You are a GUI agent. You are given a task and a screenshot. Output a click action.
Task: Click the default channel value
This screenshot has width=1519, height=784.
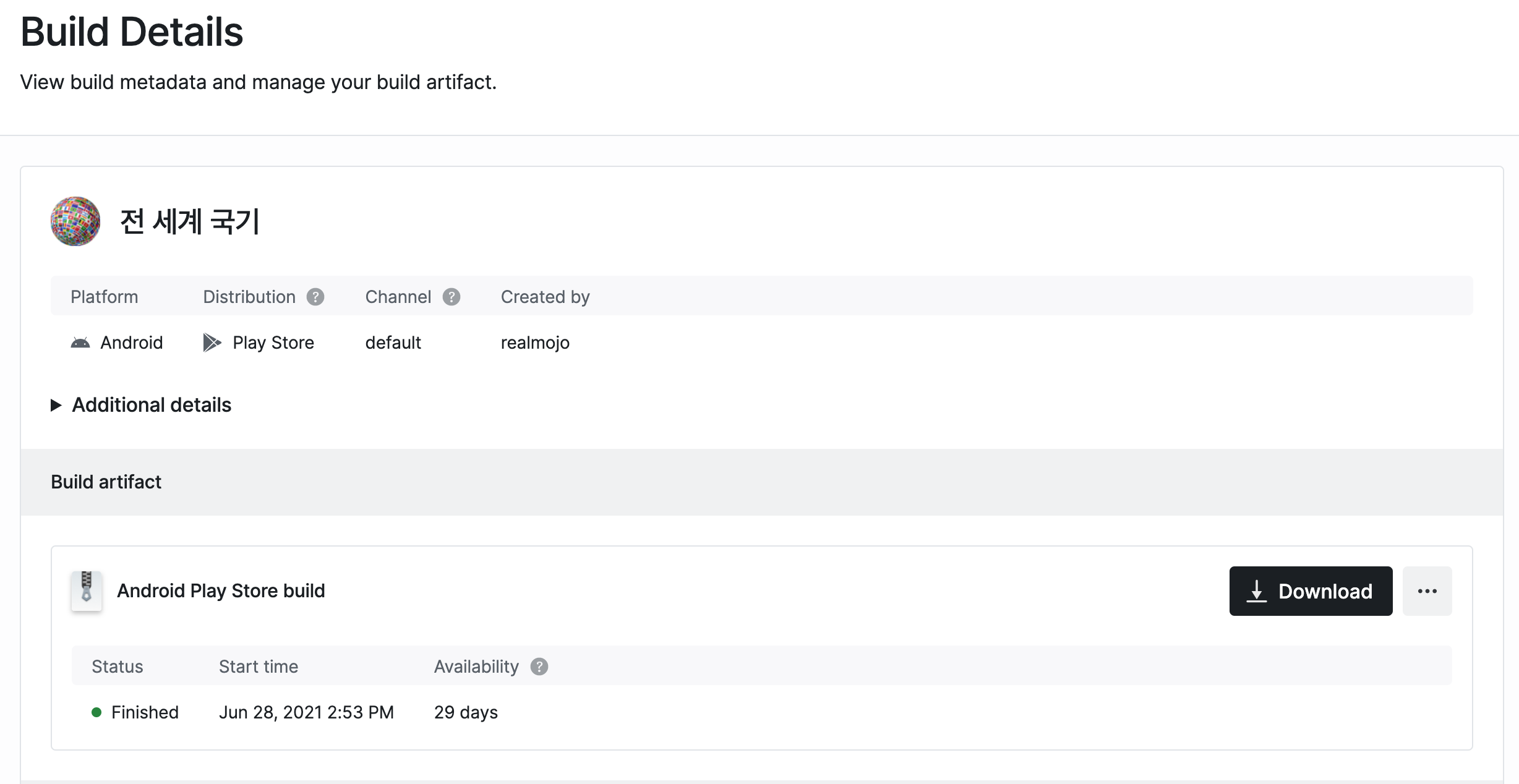coord(393,343)
